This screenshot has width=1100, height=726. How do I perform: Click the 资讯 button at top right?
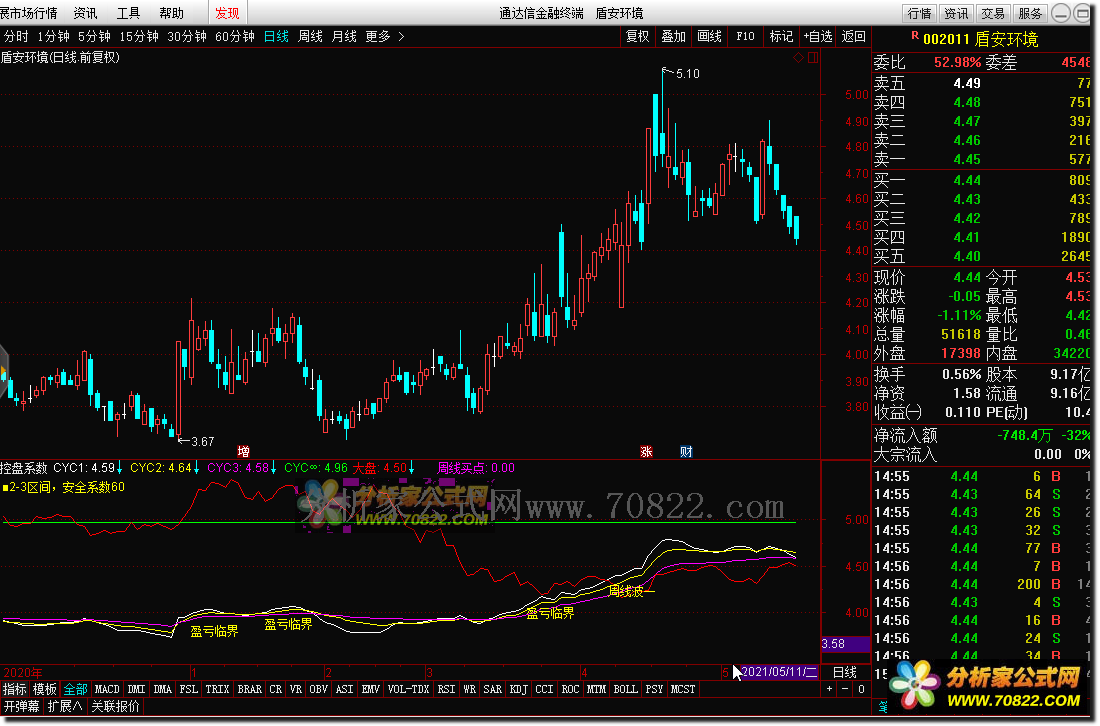click(x=955, y=13)
